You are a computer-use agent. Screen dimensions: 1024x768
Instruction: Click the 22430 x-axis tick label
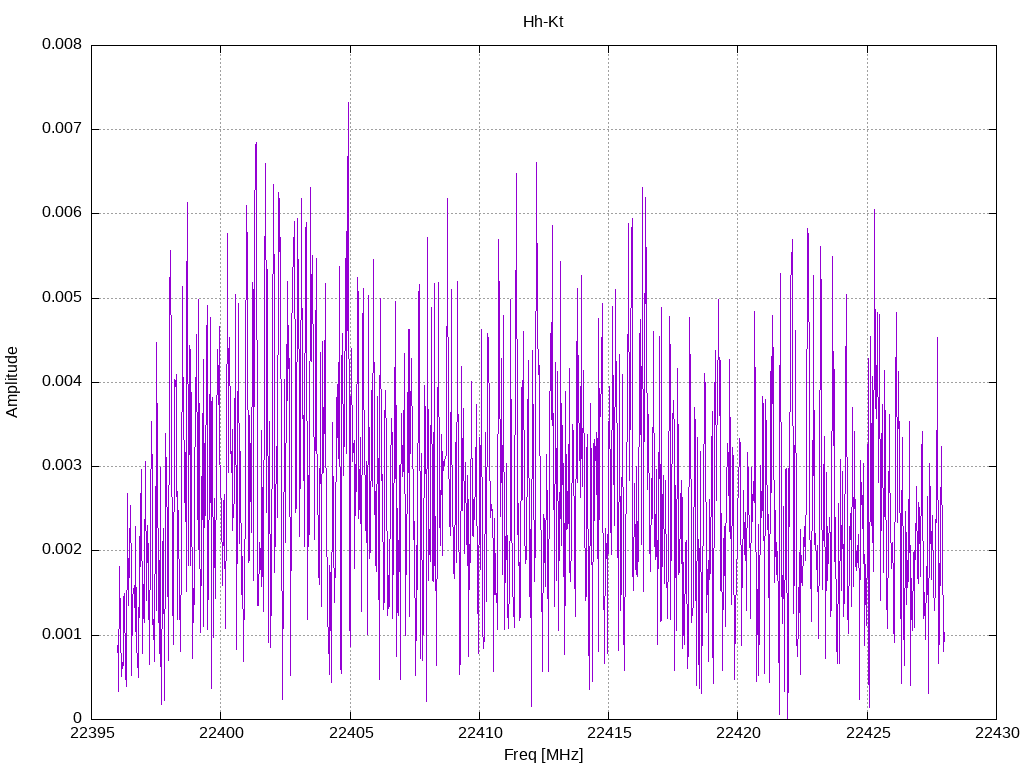click(x=997, y=733)
